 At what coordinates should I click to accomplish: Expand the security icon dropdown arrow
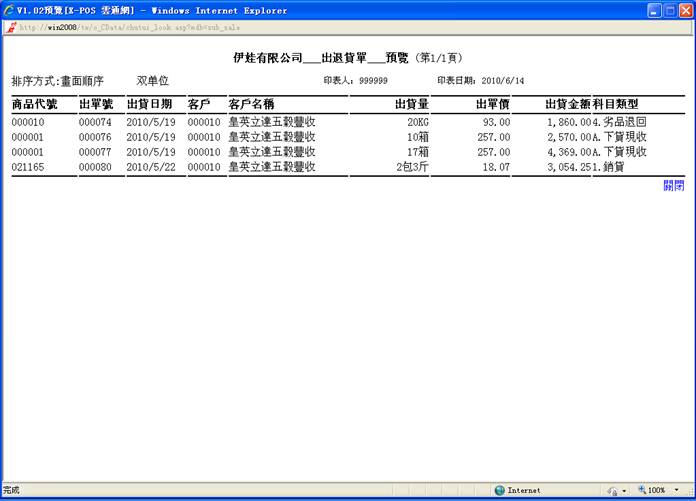coord(624,491)
